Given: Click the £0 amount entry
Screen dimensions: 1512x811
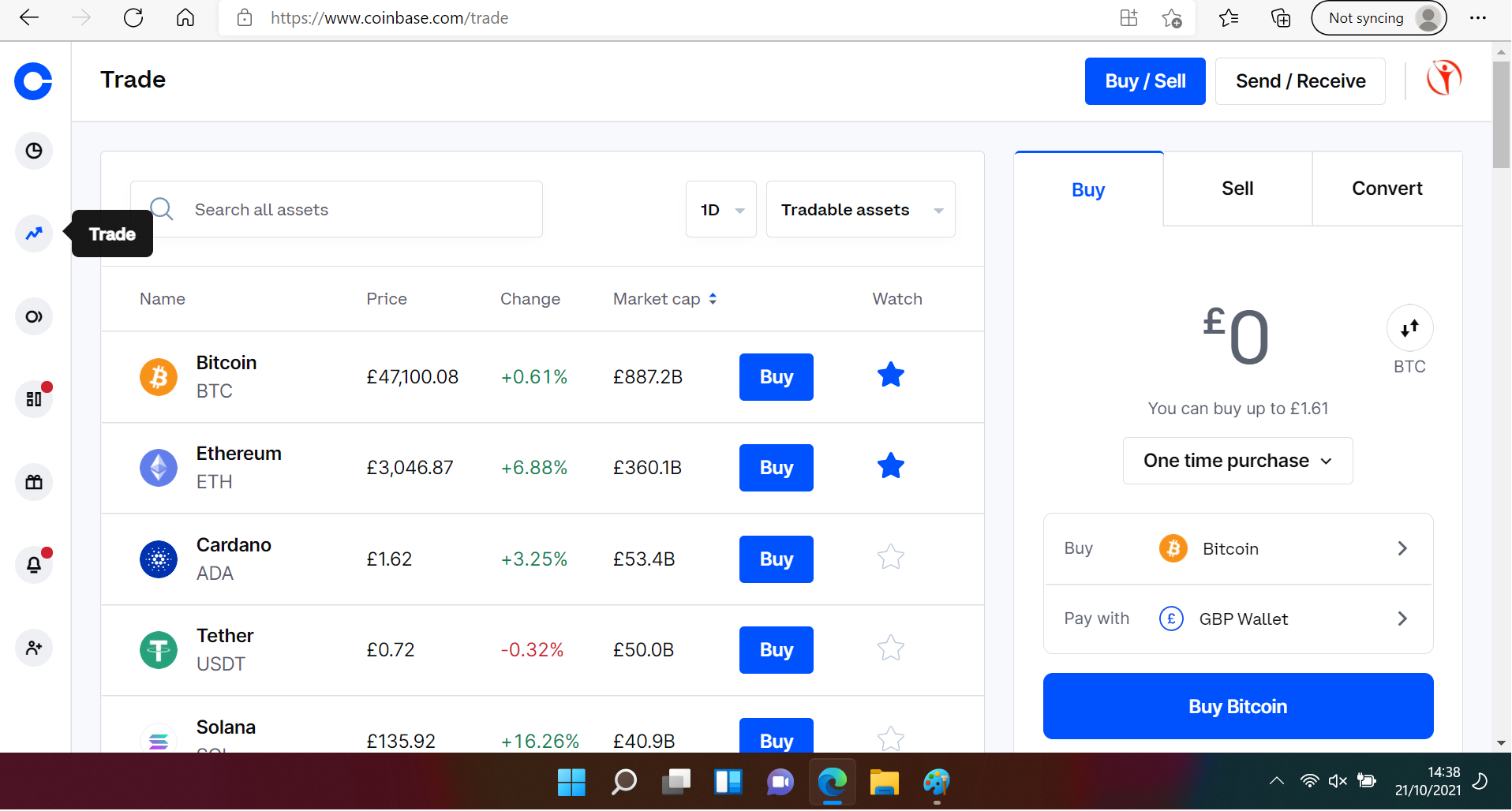Looking at the screenshot, I should click(1237, 337).
